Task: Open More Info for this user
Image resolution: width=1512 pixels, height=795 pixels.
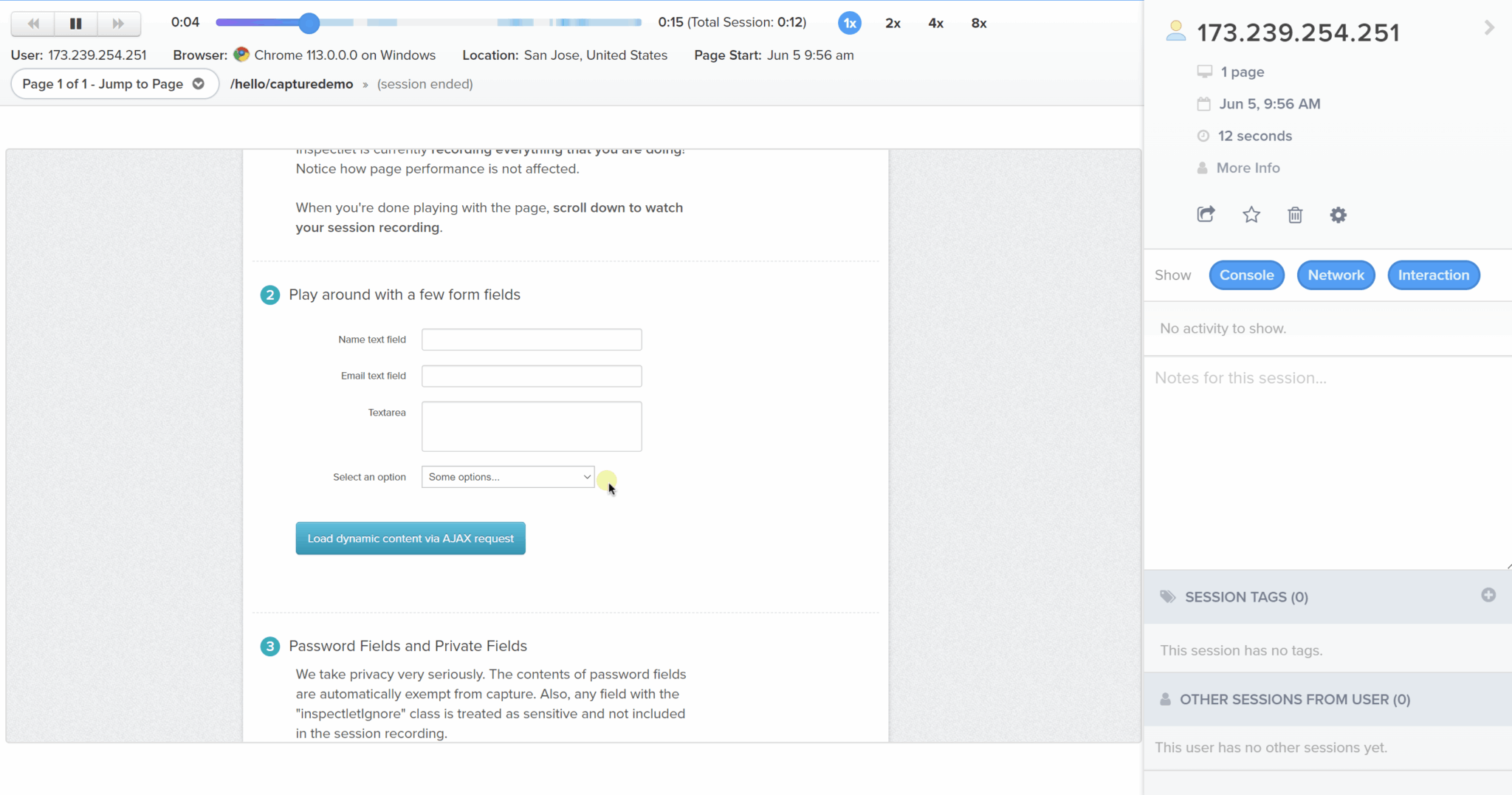Action: (x=1248, y=168)
